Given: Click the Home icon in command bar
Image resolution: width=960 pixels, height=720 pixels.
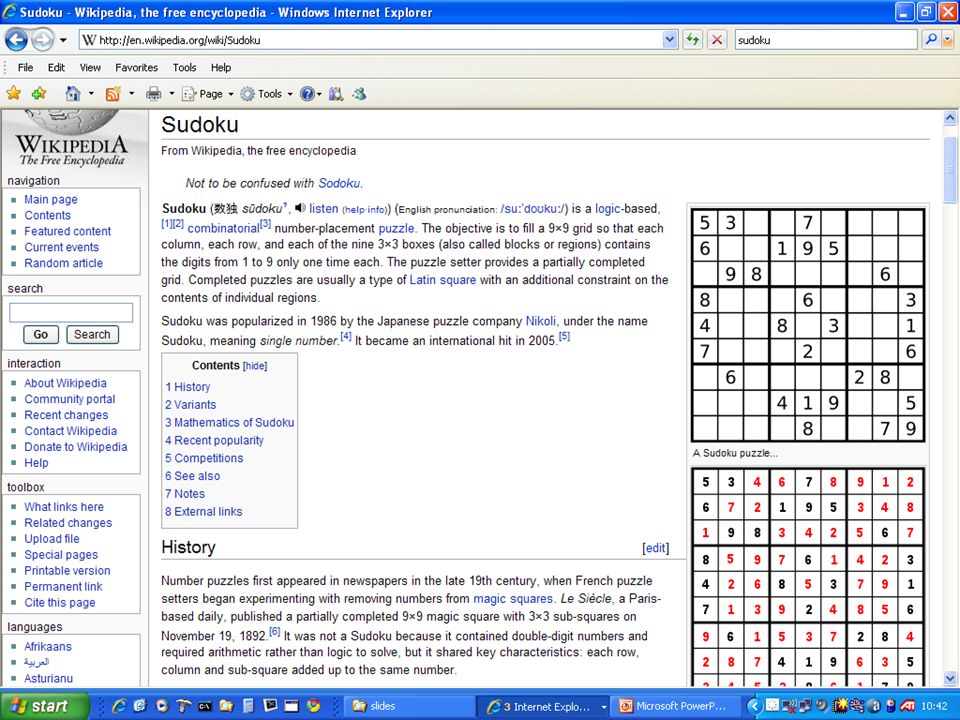Looking at the screenshot, I should click(x=73, y=93).
